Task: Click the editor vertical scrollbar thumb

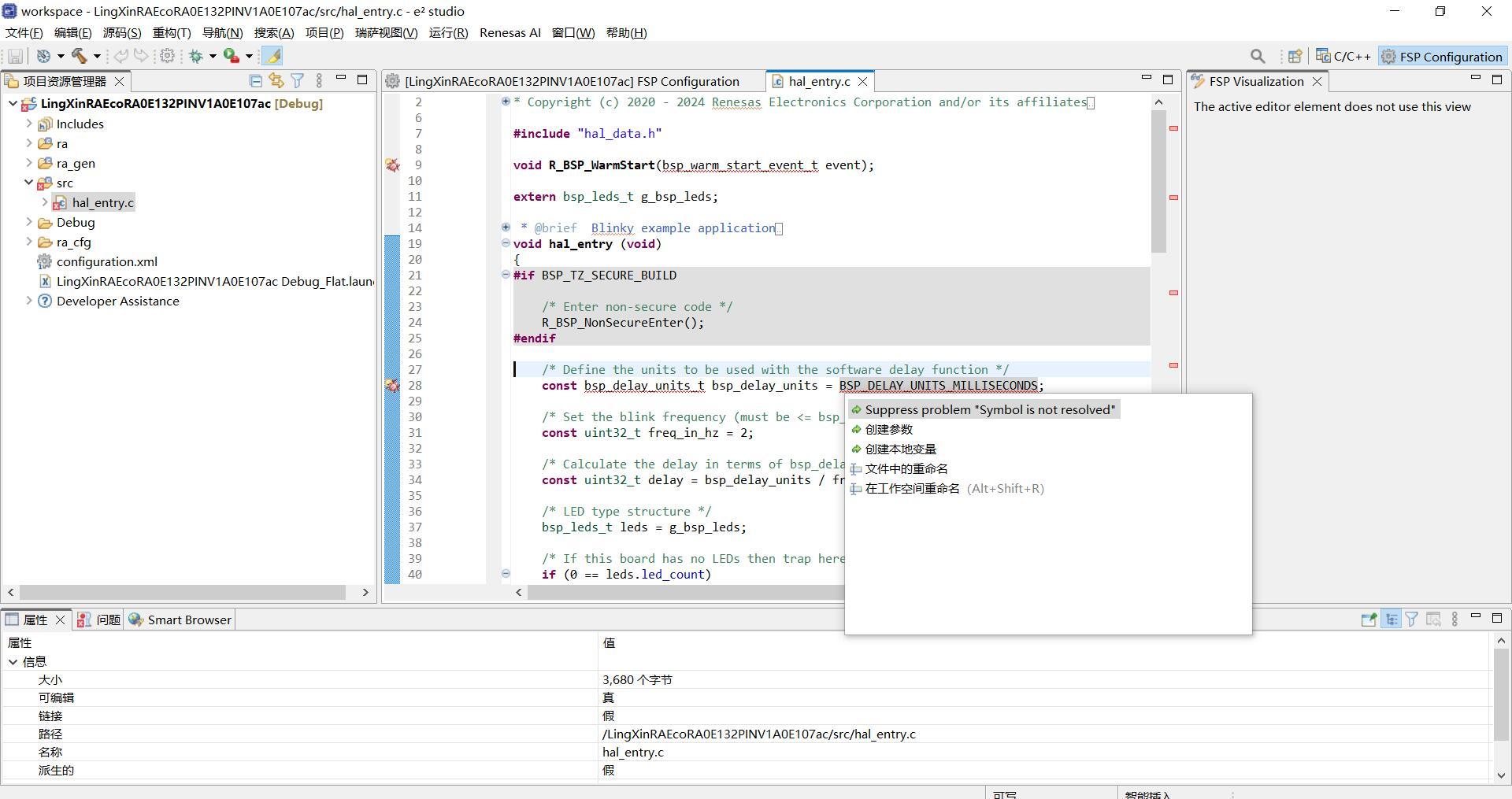Action: (x=1158, y=181)
